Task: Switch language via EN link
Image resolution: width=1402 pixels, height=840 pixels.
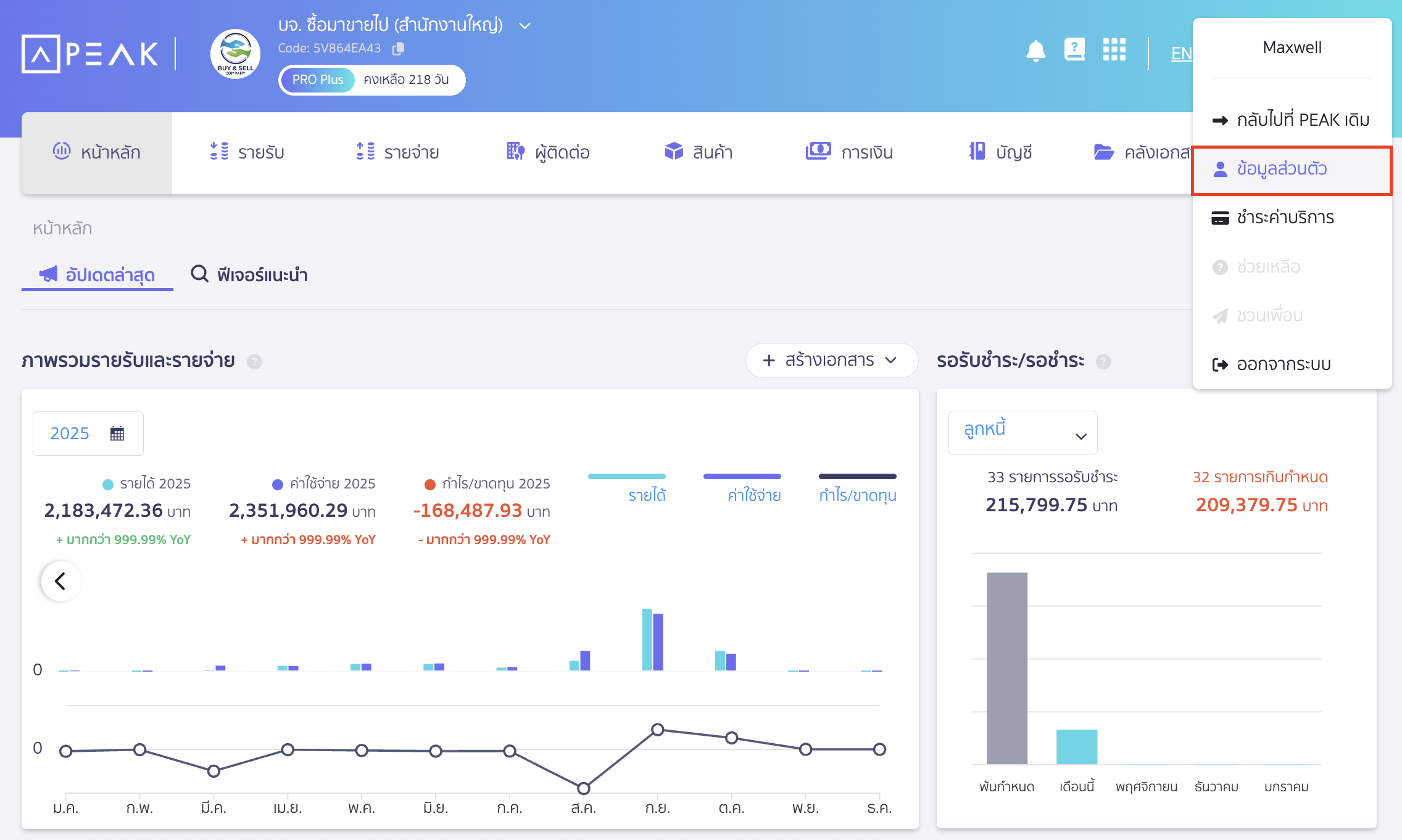Action: click(x=1181, y=53)
